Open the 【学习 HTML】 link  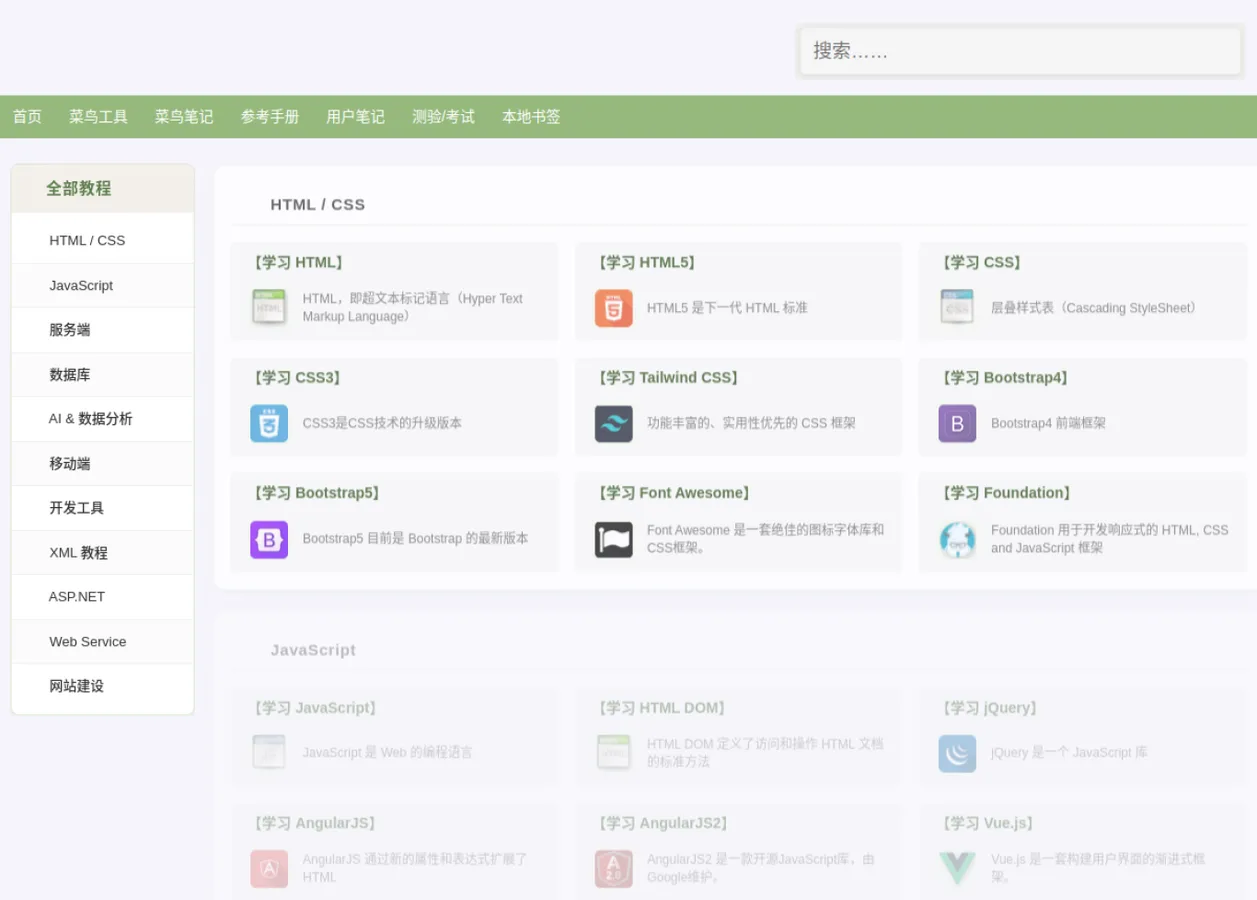(x=299, y=262)
